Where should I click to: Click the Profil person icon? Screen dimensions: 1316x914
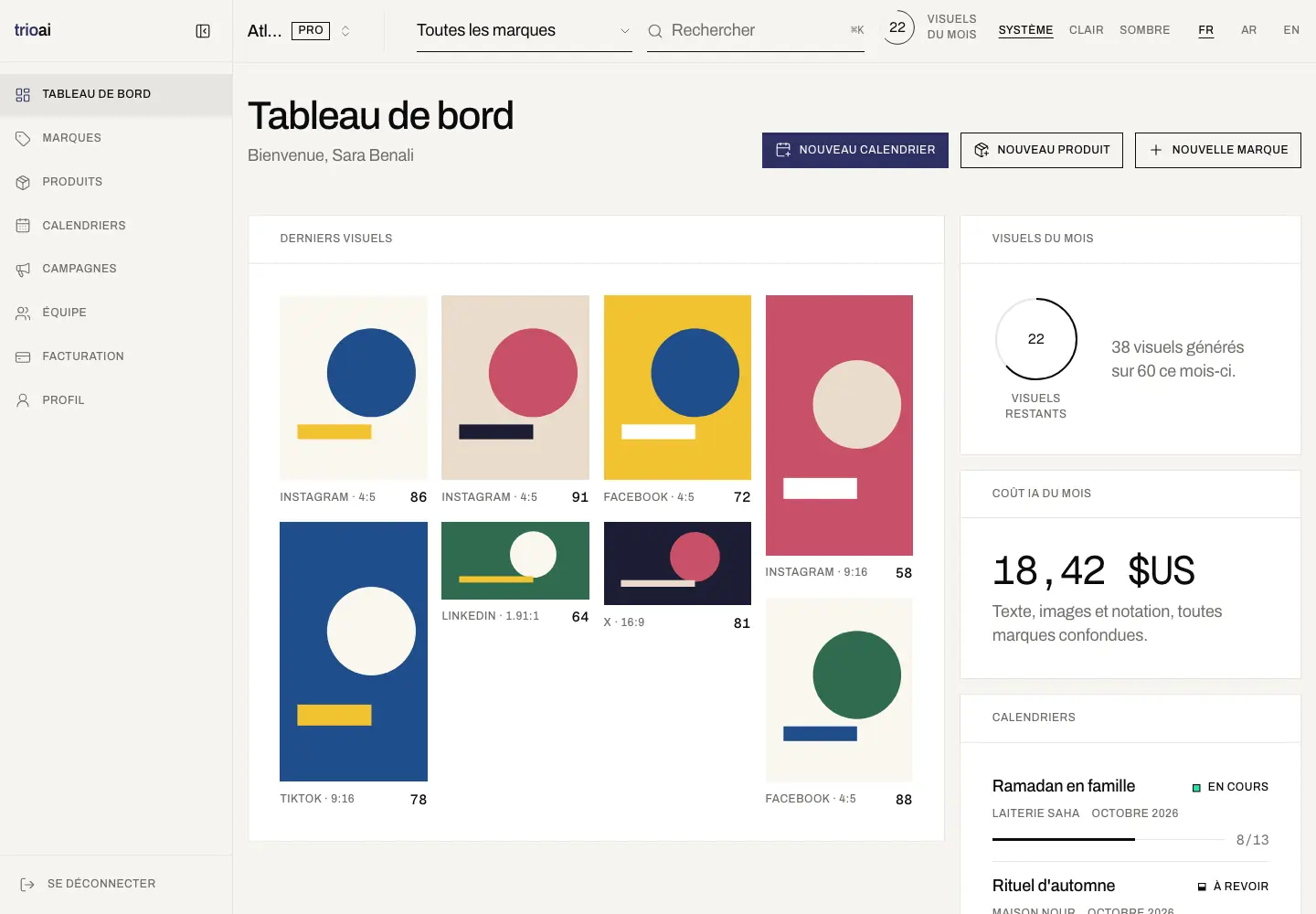point(23,400)
